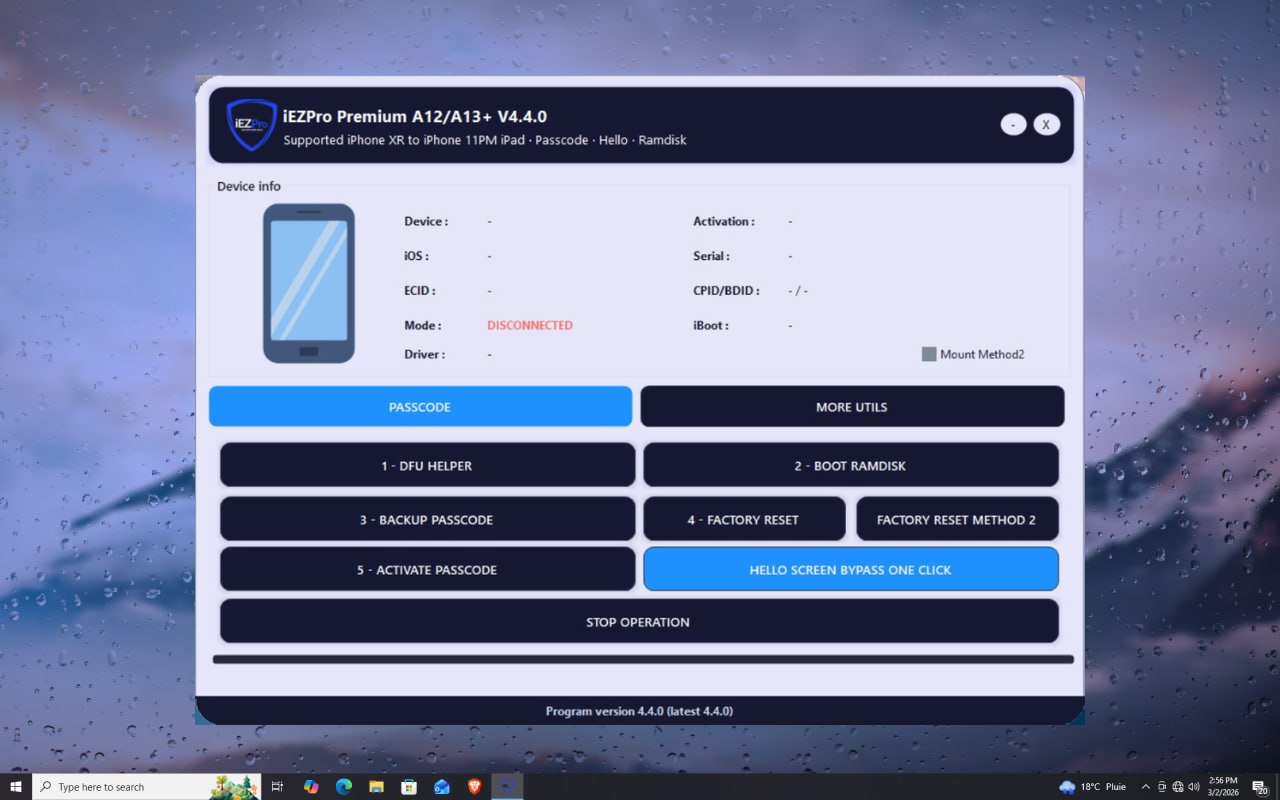Open Task View in the taskbar
Image resolution: width=1280 pixels, height=800 pixels.
tap(278, 787)
